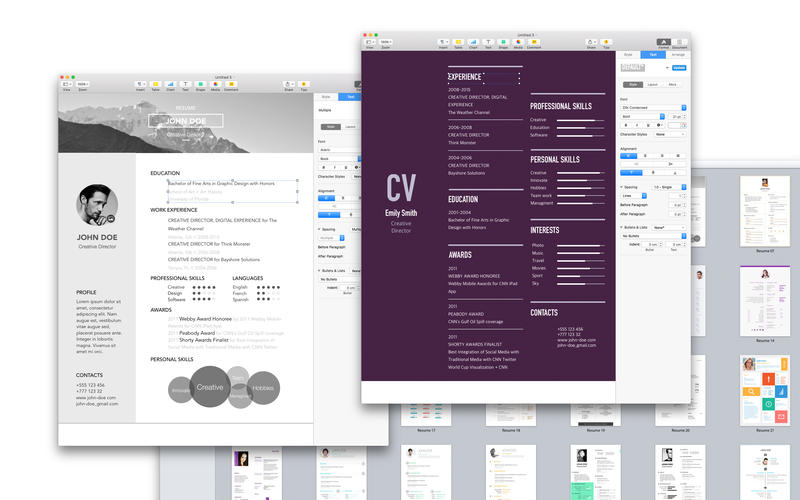Toggle Bold in CV window inspector
The height and width of the screenshot is (500, 800).
[626, 125]
